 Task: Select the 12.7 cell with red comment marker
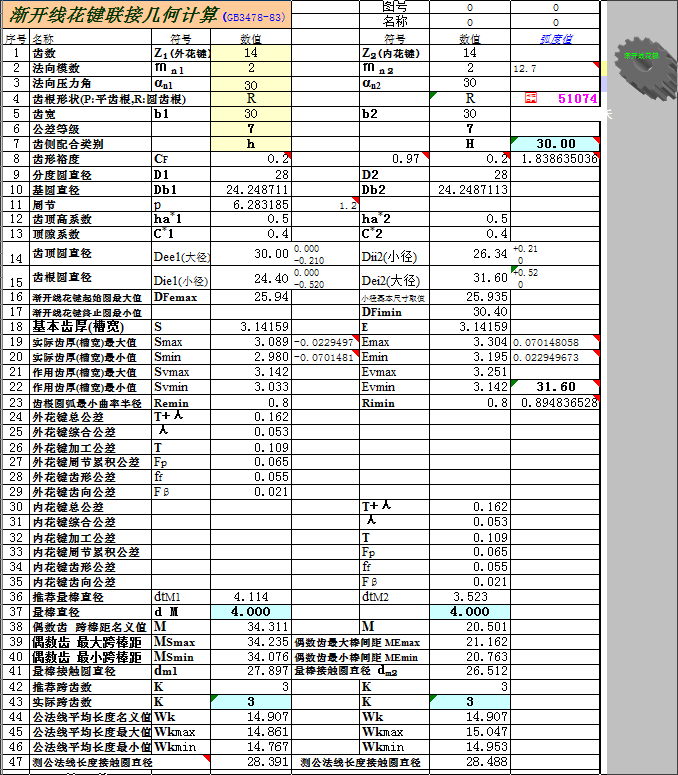click(x=555, y=68)
